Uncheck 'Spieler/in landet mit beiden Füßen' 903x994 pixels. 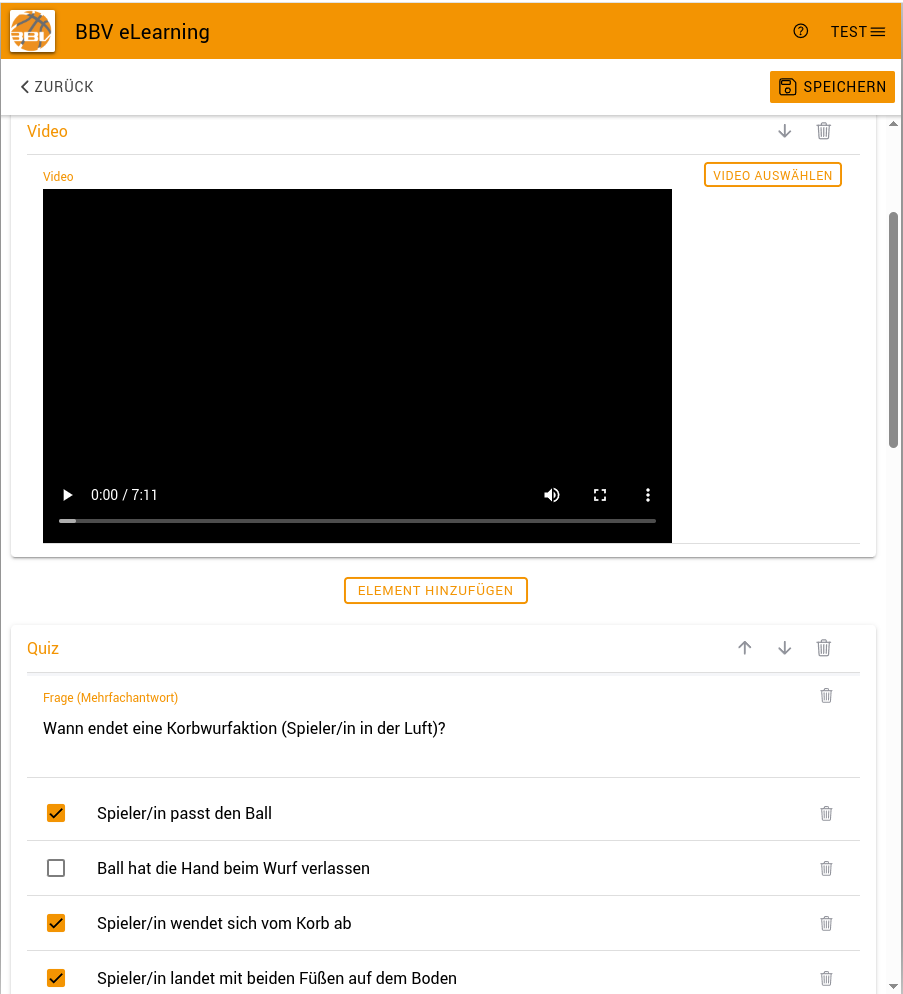coord(56,978)
